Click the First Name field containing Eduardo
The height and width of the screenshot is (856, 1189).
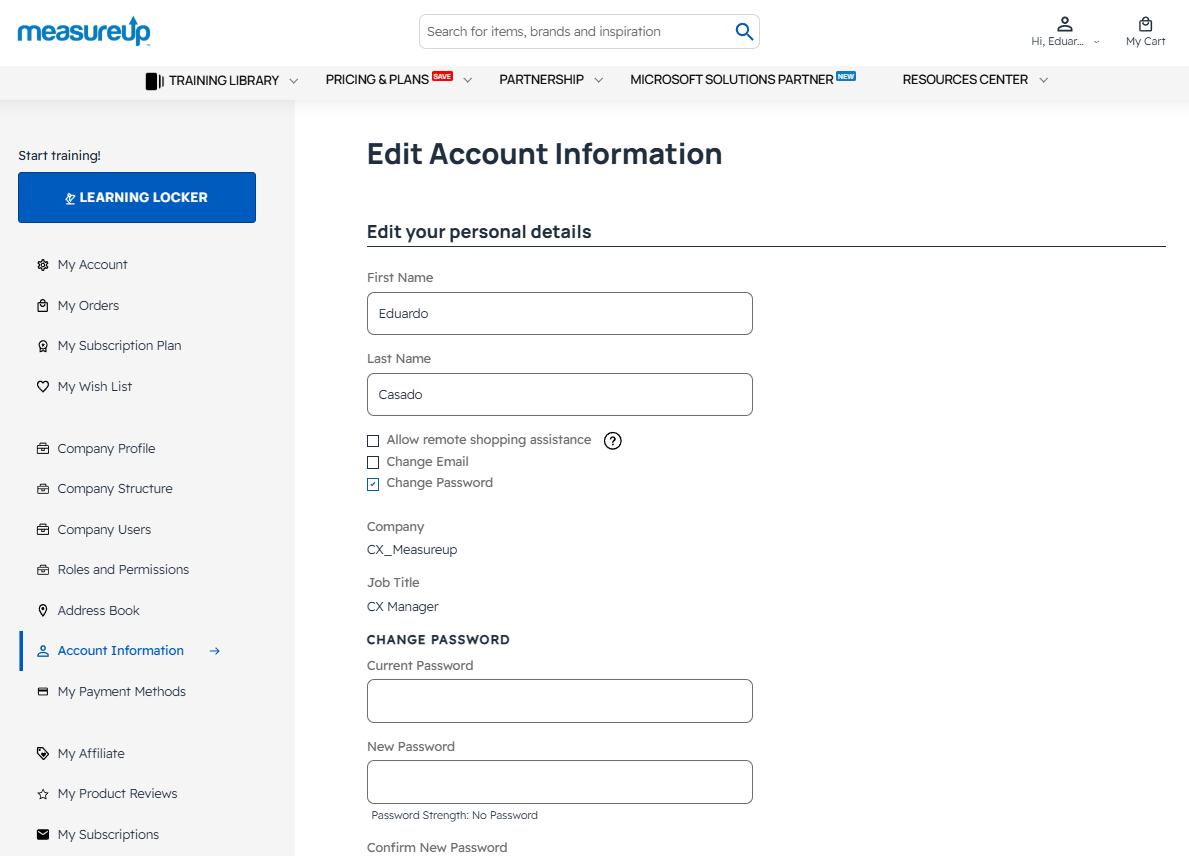pos(560,314)
